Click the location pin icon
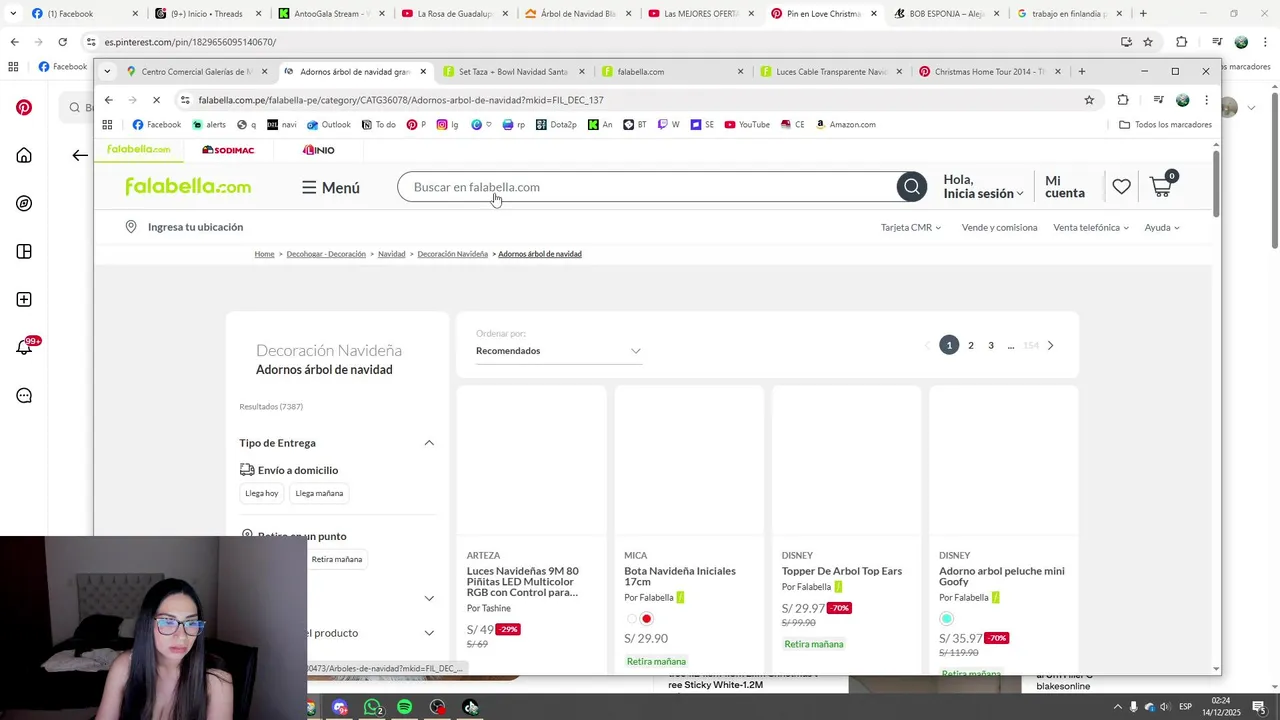The image size is (1280, 720). 131,227
